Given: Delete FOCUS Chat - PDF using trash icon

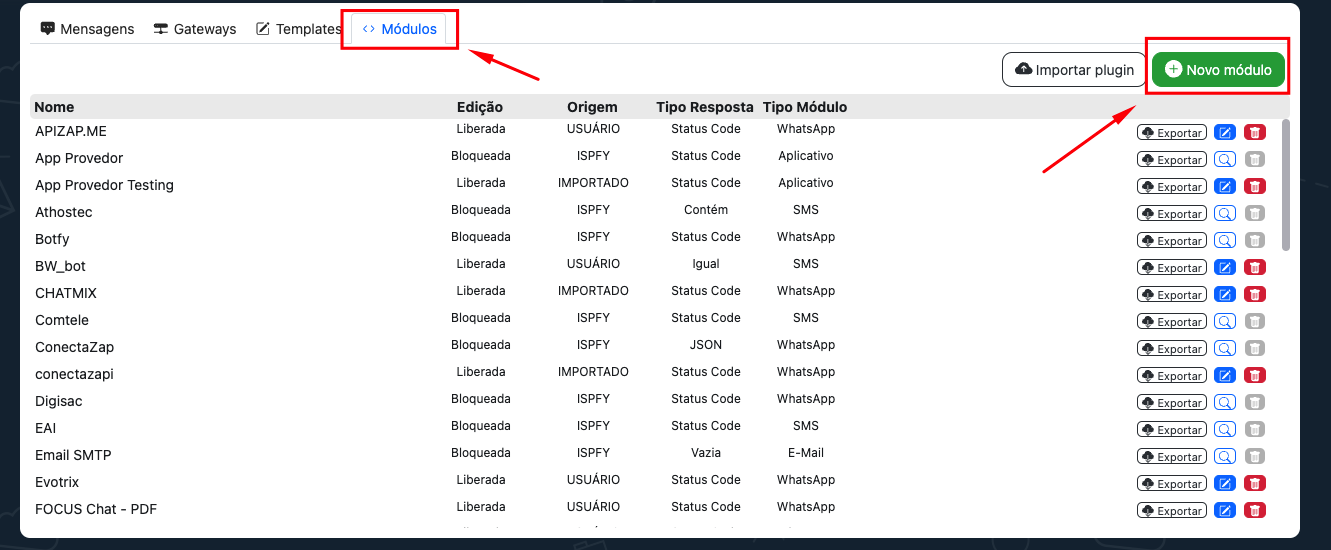Looking at the screenshot, I should click(1255, 510).
